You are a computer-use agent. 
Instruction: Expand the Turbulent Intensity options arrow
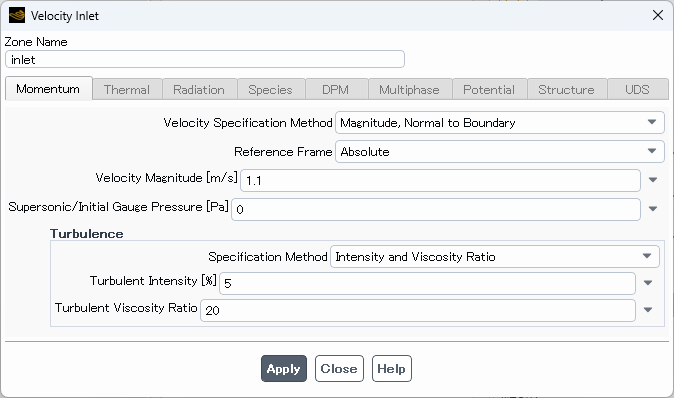648,283
